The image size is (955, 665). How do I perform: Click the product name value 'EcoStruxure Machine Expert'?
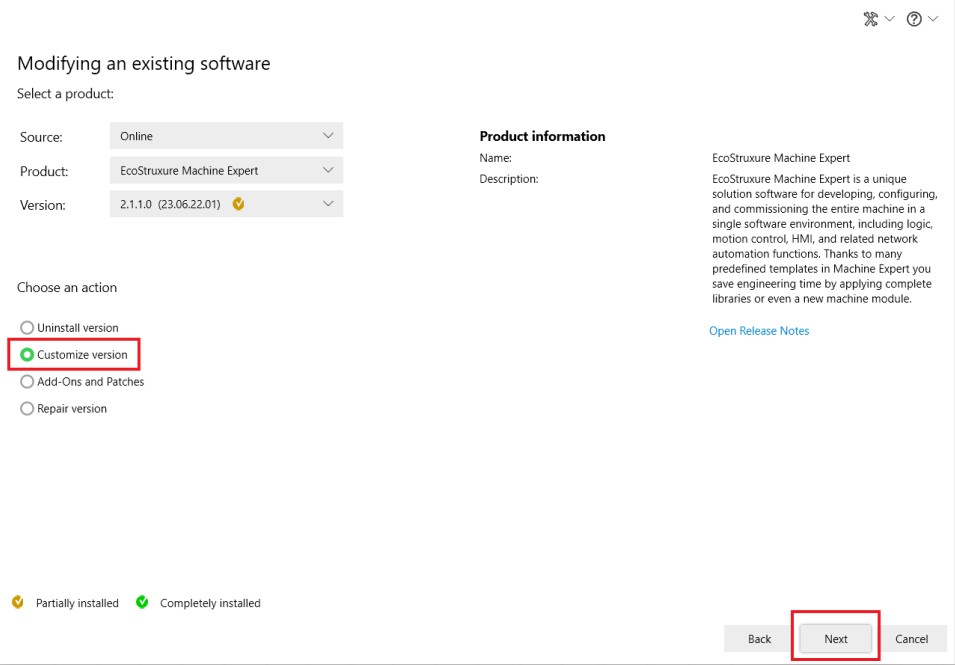(x=781, y=158)
